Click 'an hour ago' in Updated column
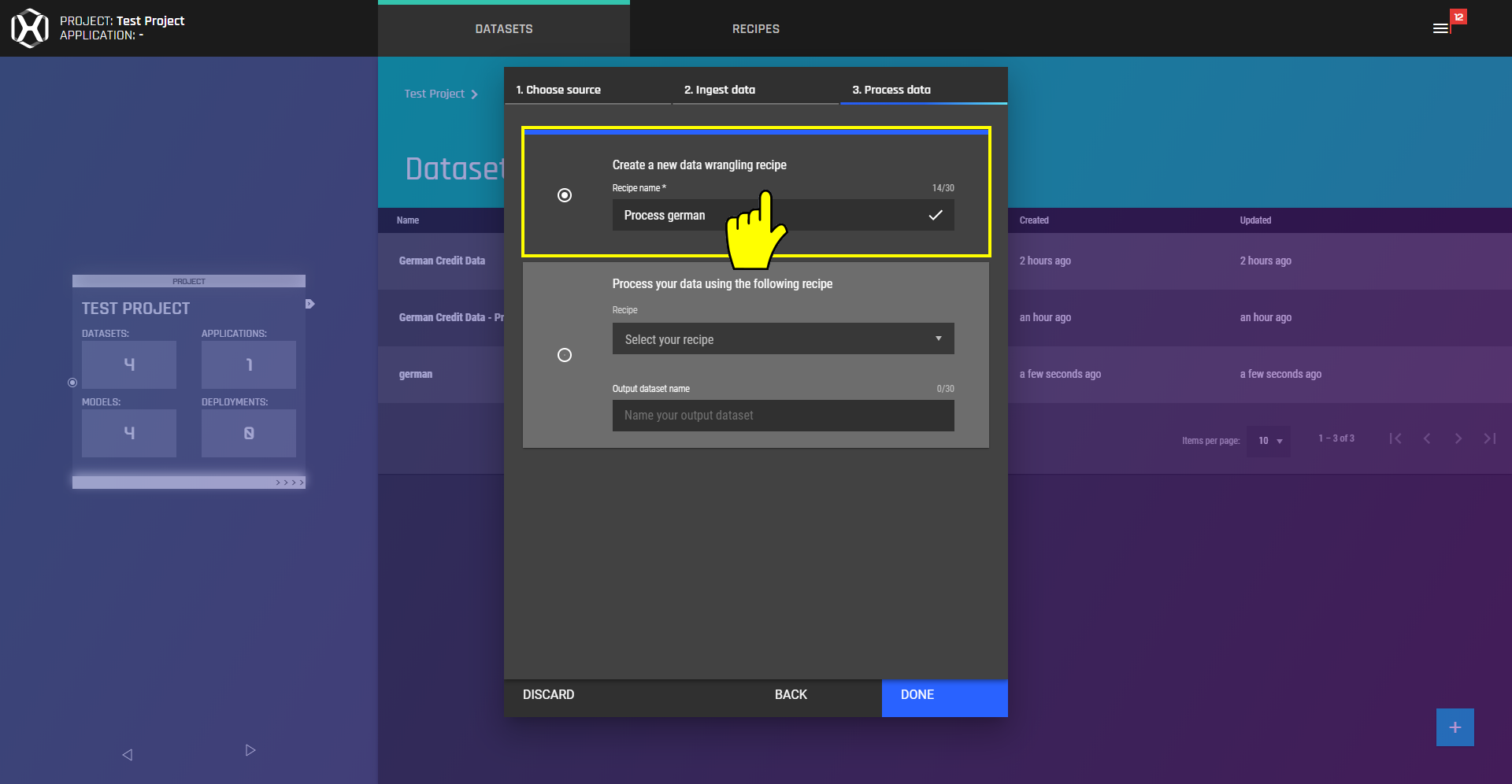 pos(1266,317)
